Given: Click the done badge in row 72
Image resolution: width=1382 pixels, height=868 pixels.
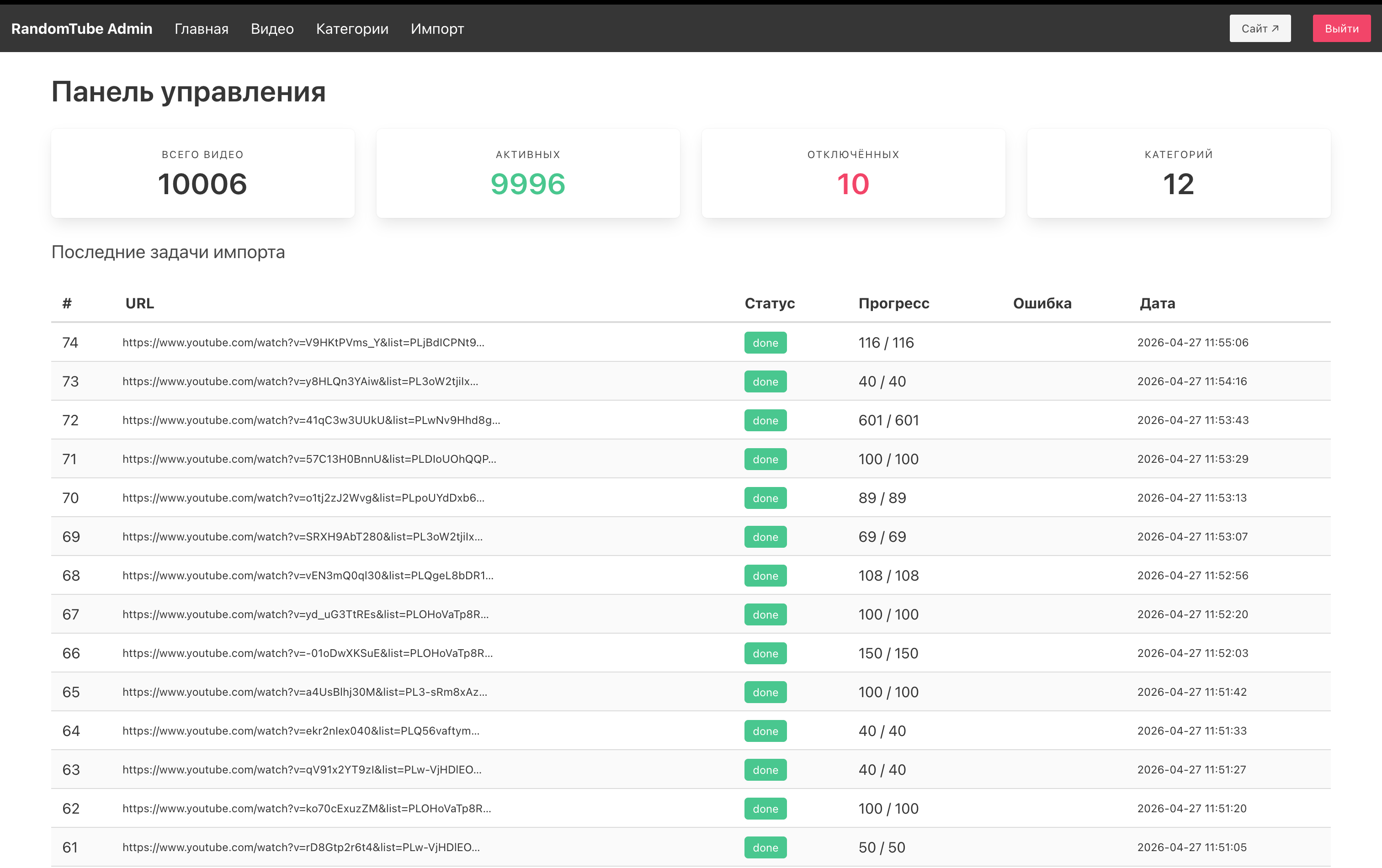Looking at the screenshot, I should coord(765,420).
